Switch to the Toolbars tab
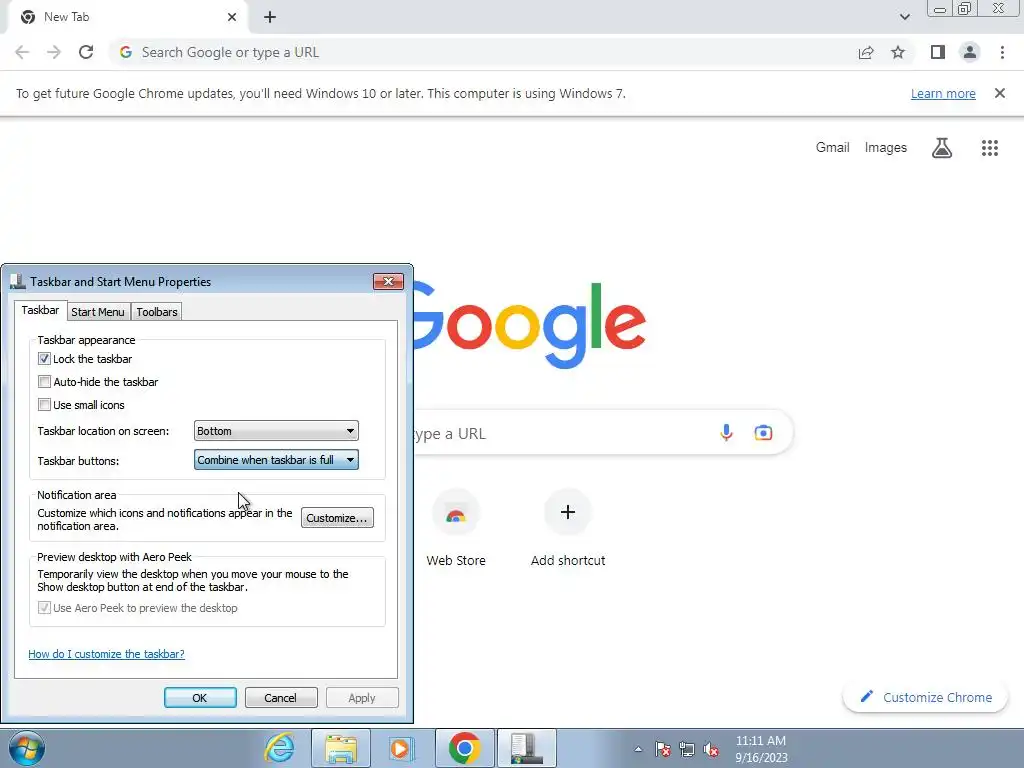Image resolution: width=1024 pixels, height=768 pixels. (x=157, y=312)
